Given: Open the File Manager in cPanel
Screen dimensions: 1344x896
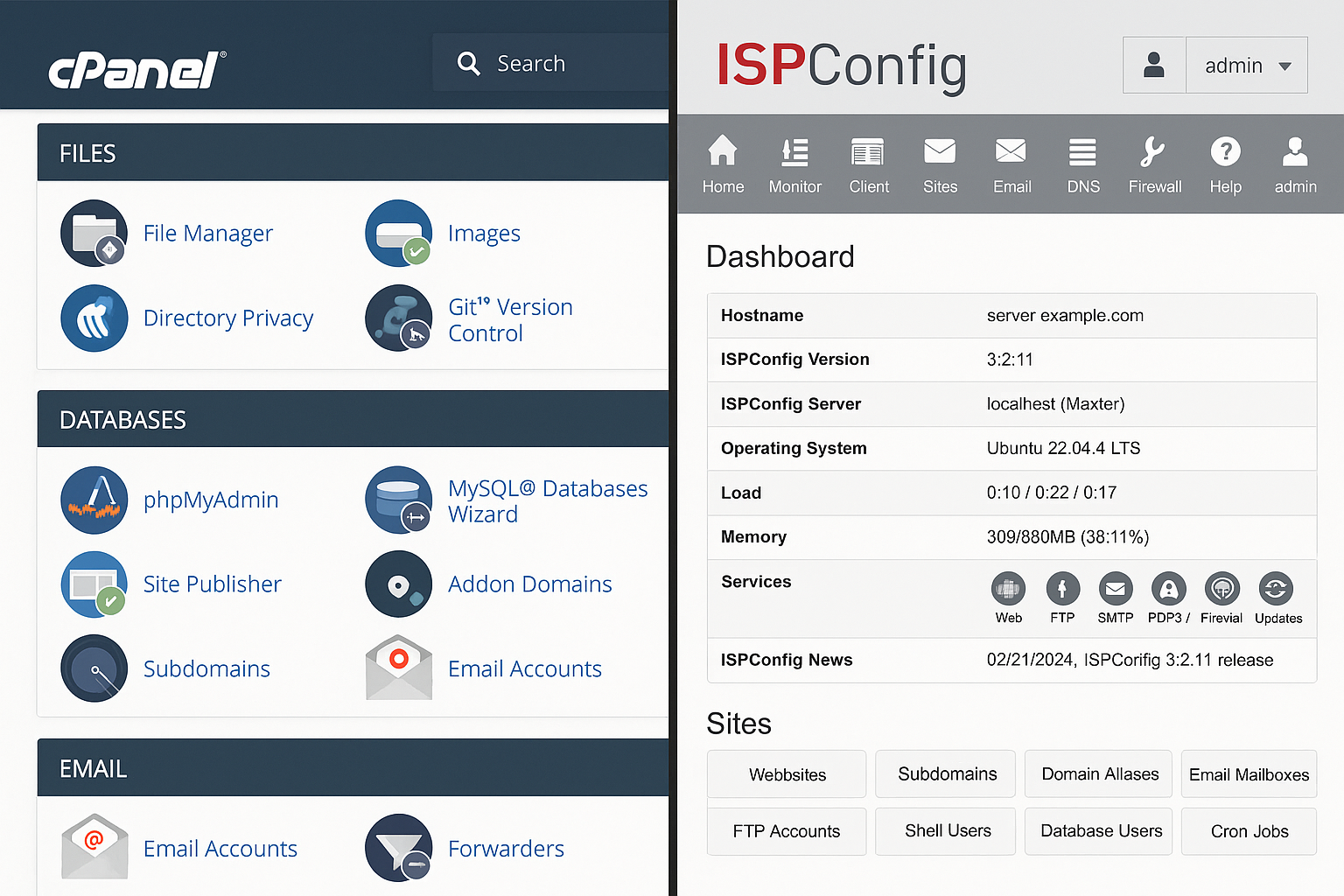Looking at the screenshot, I should pos(207,233).
